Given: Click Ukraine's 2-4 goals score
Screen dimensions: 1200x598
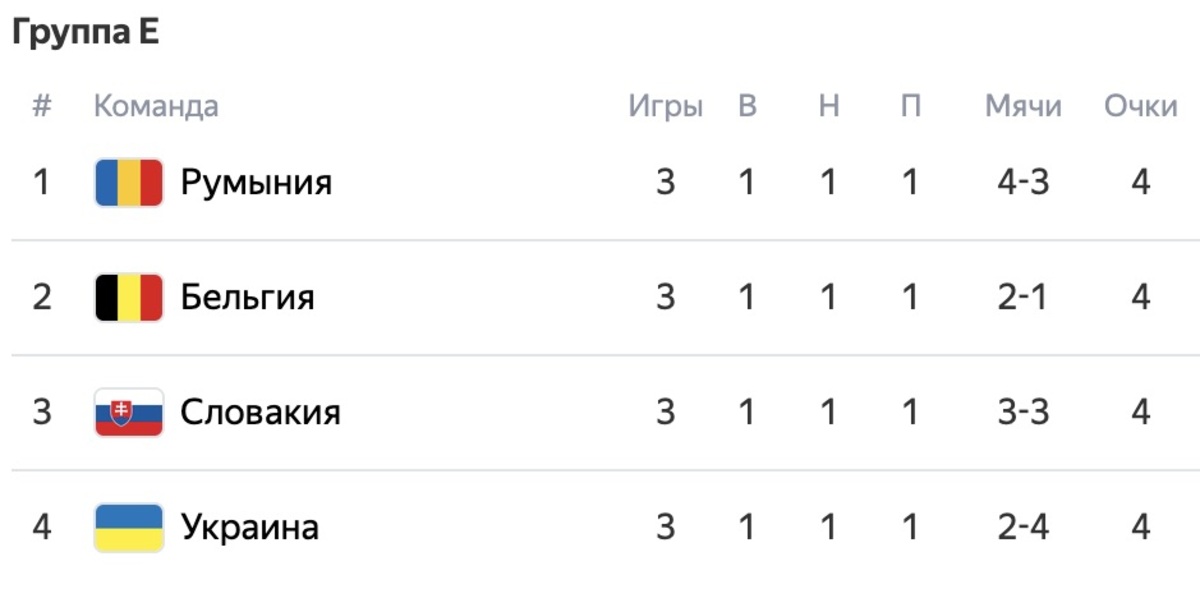Looking at the screenshot, I should [x=1023, y=527].
